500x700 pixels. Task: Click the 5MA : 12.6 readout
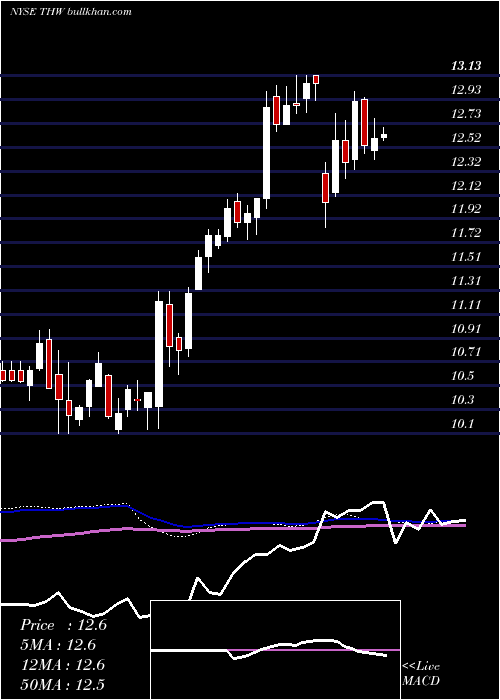pos(58,646)
